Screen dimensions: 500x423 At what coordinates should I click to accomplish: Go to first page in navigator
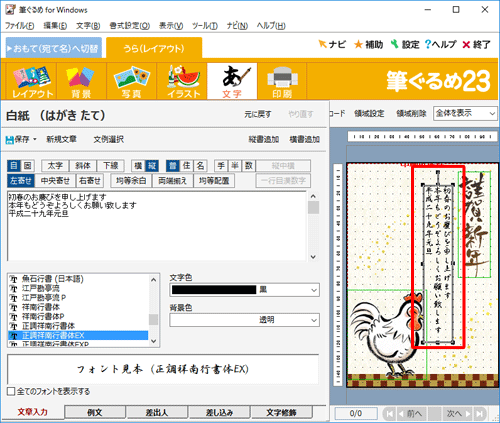coord(389,414)
